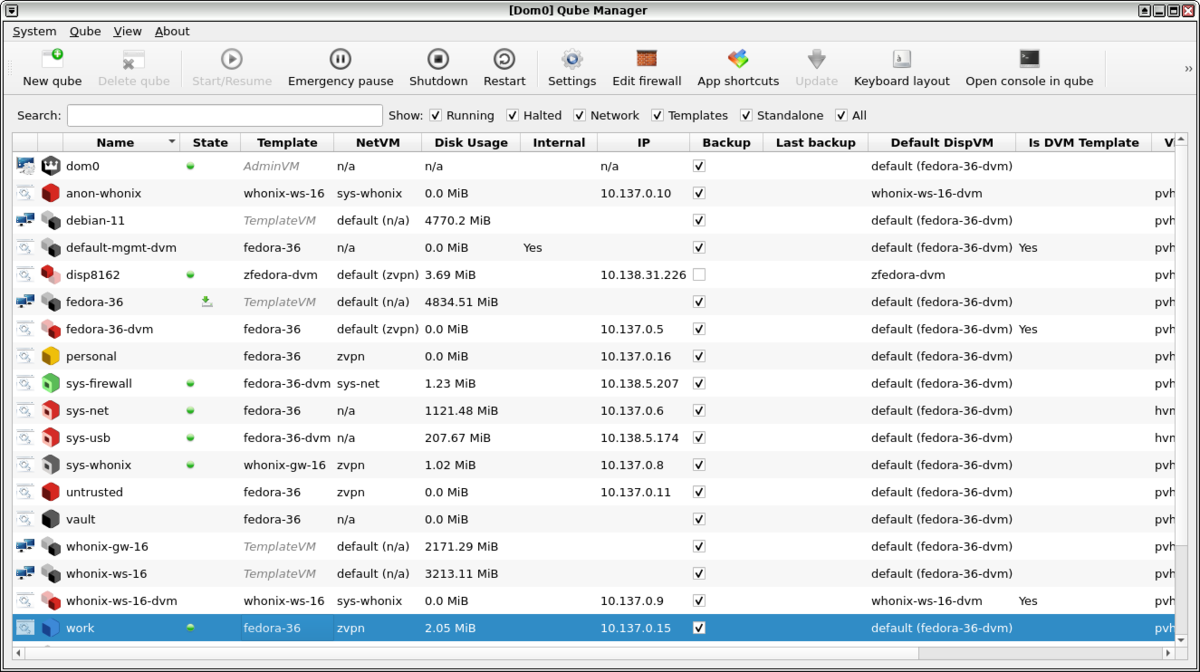Sort by Is DVM Template column
The height and width of the screenshot is (672, 1200).
coord(1083,142)
